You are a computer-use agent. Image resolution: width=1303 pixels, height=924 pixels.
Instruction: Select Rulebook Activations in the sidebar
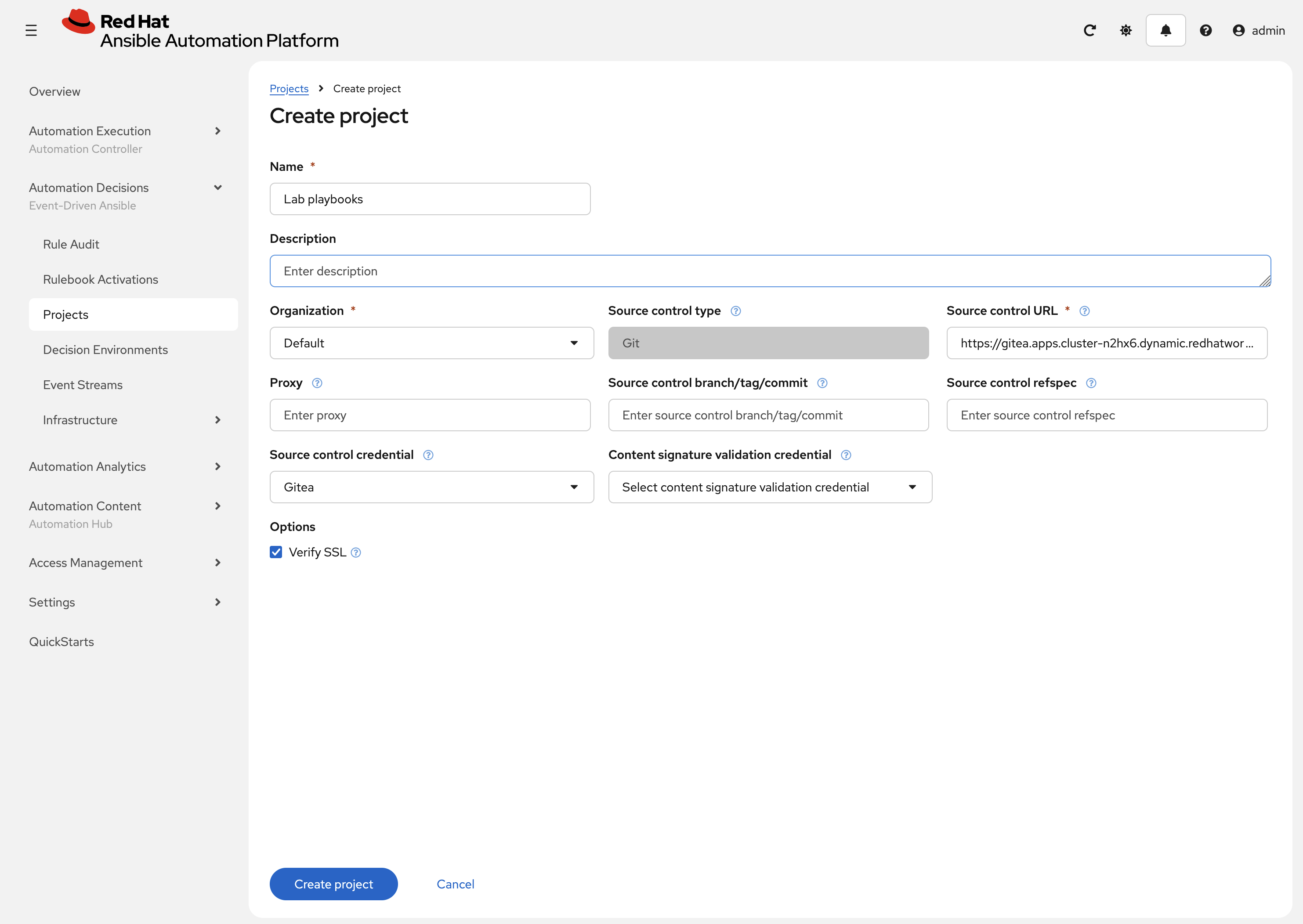click(101, 279)
